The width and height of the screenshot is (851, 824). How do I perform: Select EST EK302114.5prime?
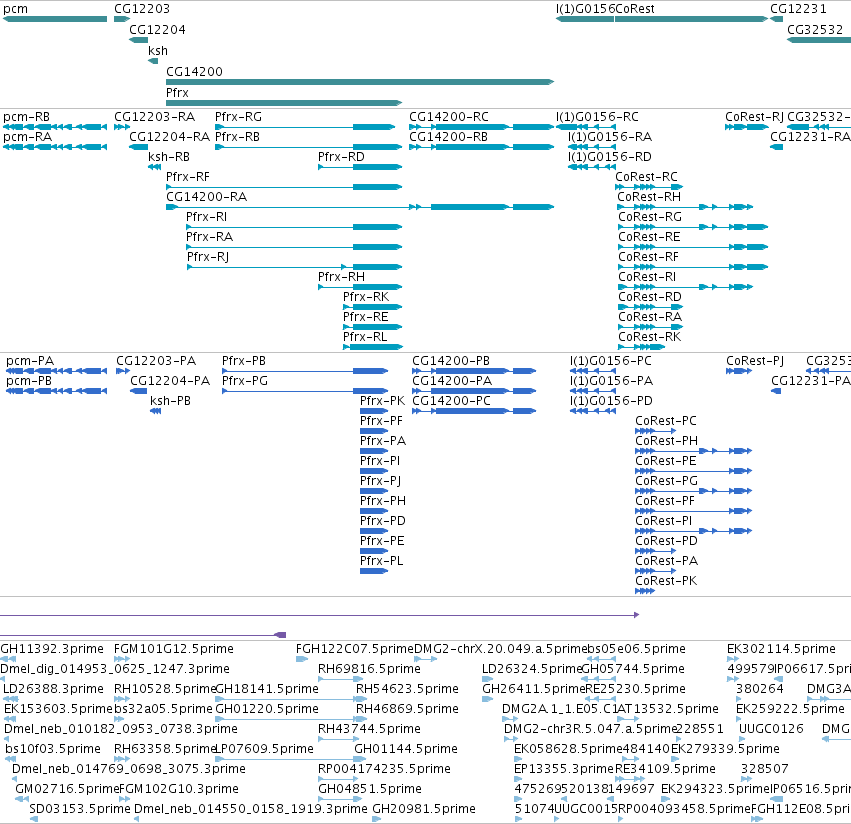click(x=731, y=659)
